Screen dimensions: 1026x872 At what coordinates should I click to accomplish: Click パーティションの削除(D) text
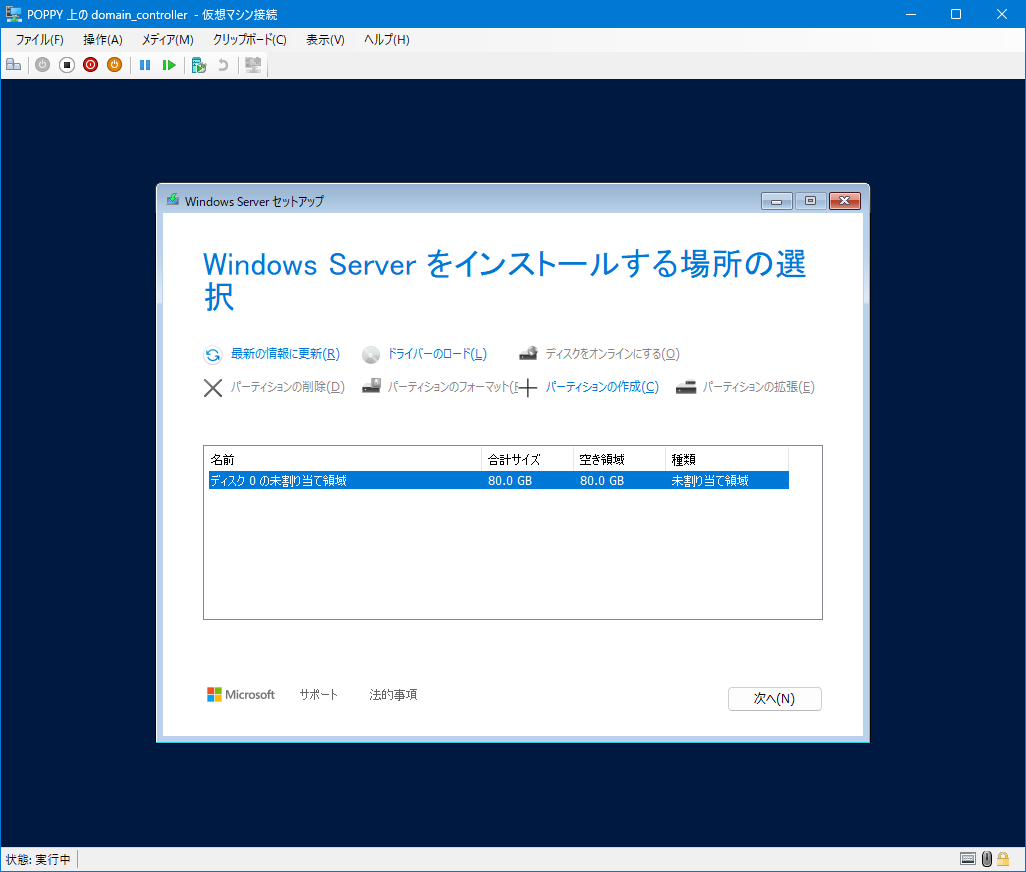288,387
